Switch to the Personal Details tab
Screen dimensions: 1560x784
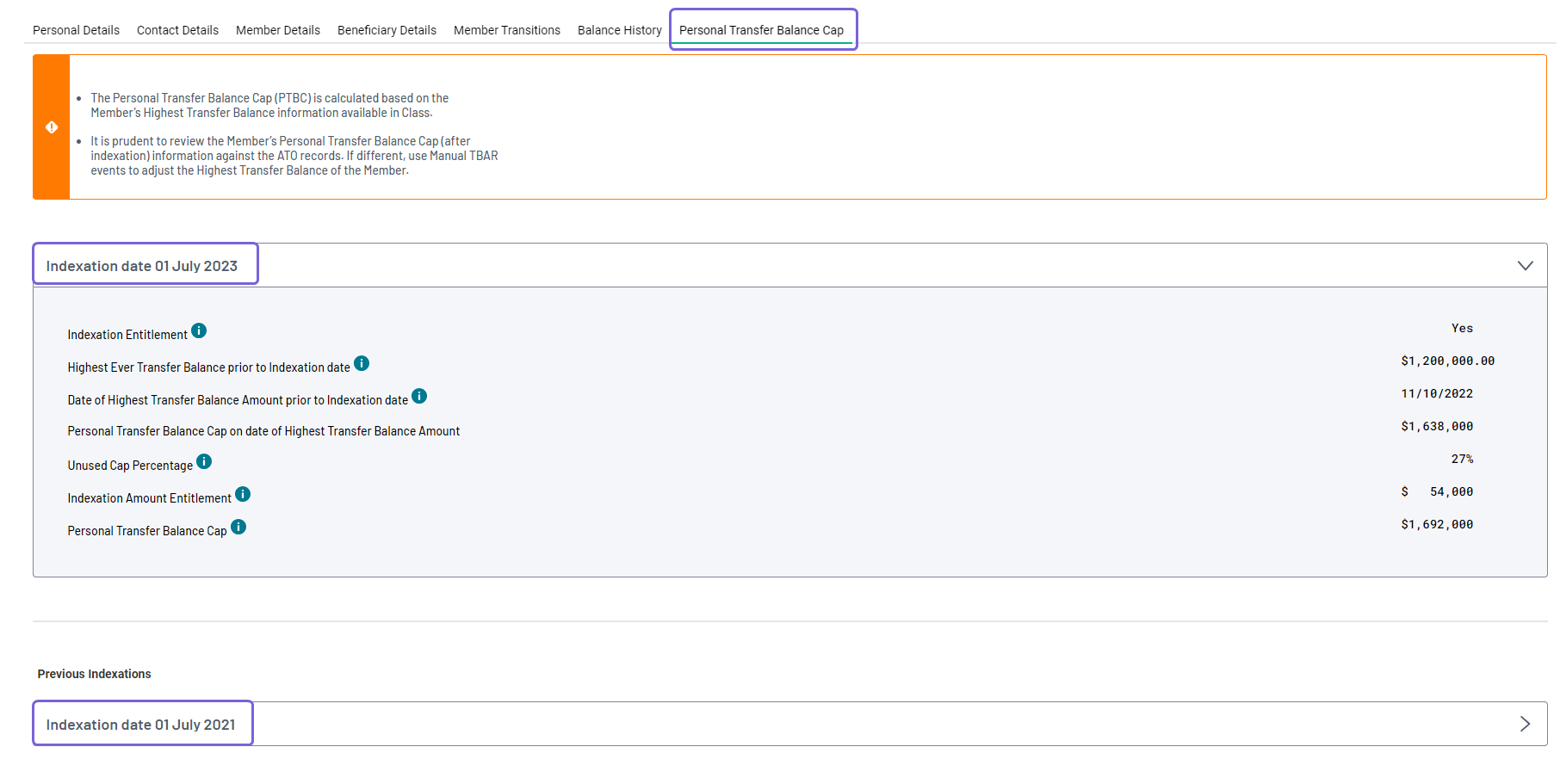click(x=76, y=29)
